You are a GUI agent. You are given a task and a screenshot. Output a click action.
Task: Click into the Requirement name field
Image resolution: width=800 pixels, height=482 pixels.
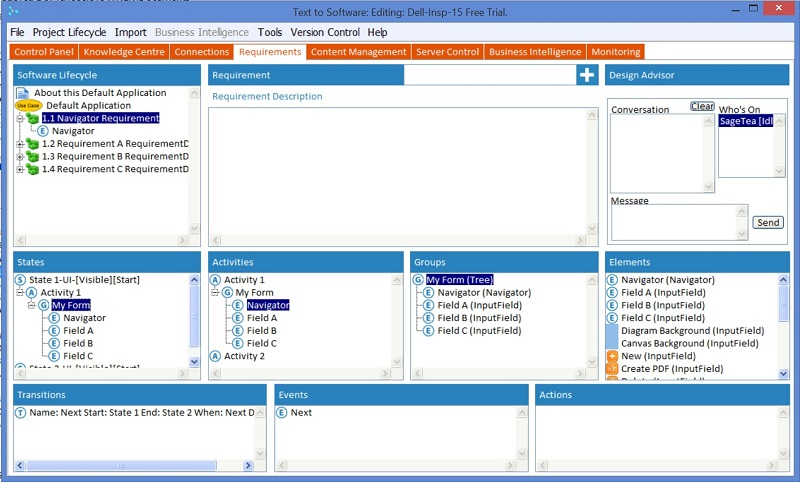point(490,75)
